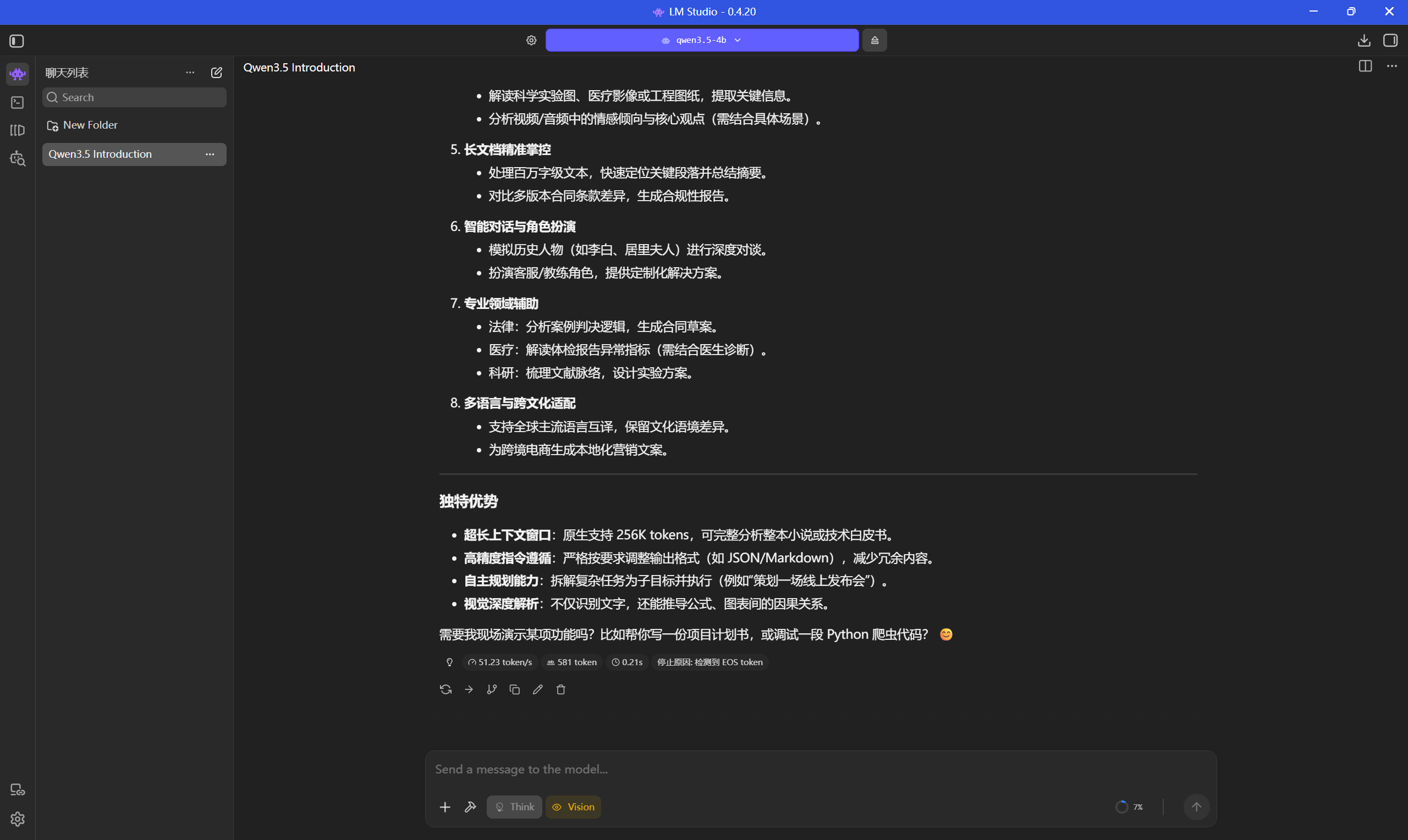The width and height of the screenshot is (1408, 840).
Task: Click the 专业领域辅助 list heading
Action: click(x=501, y=303)
